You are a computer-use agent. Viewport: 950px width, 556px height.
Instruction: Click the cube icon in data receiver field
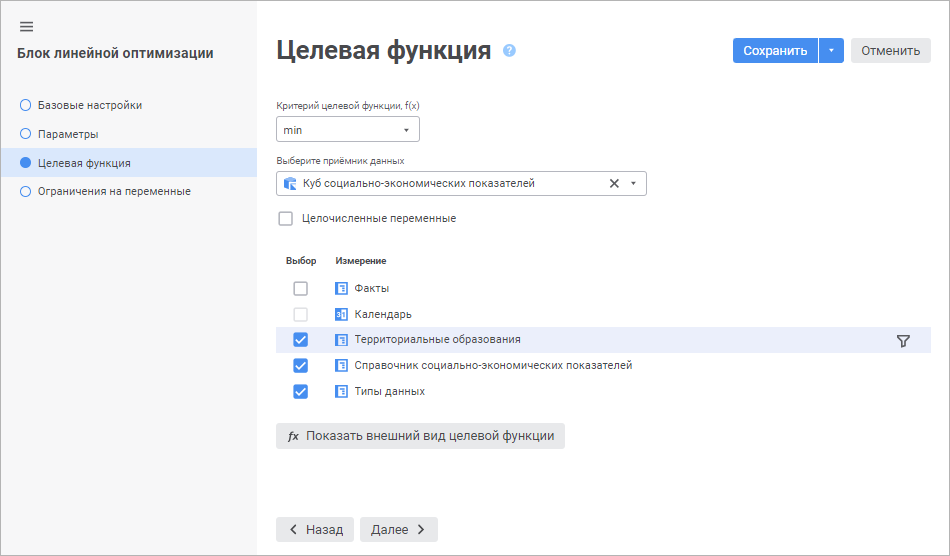(x=290, y=184)
